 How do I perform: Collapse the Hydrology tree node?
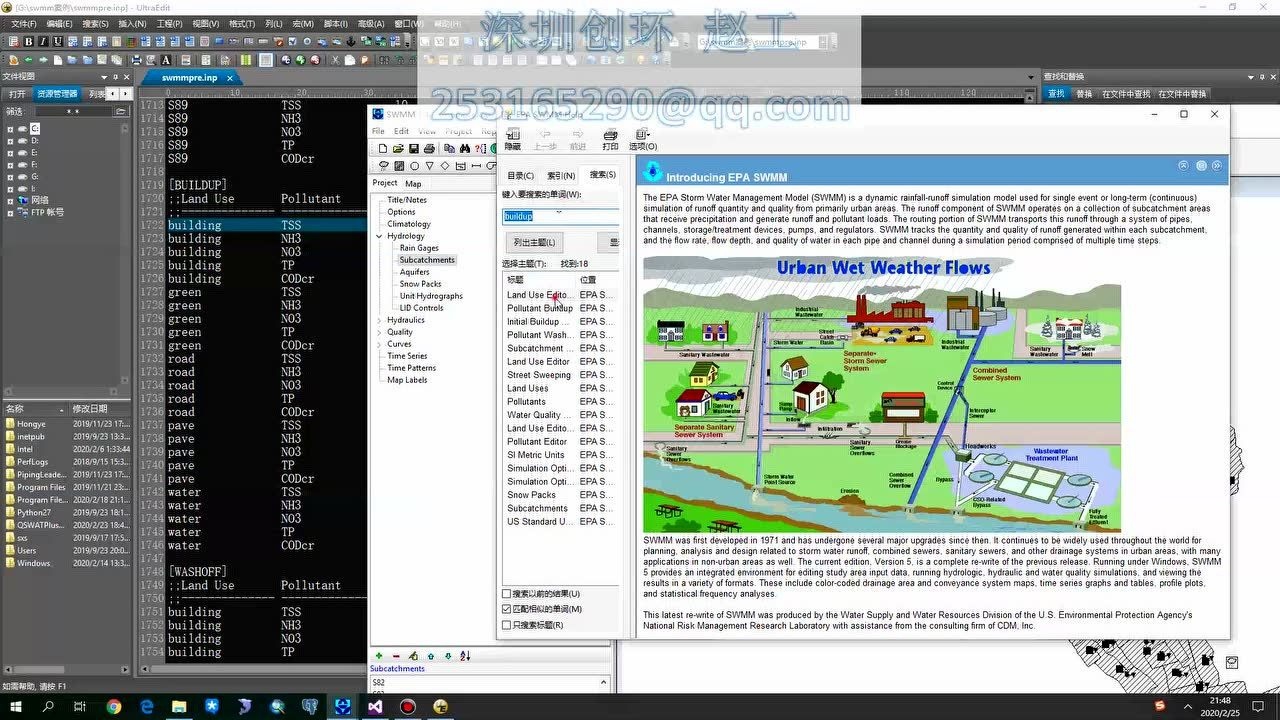[379, 236]
